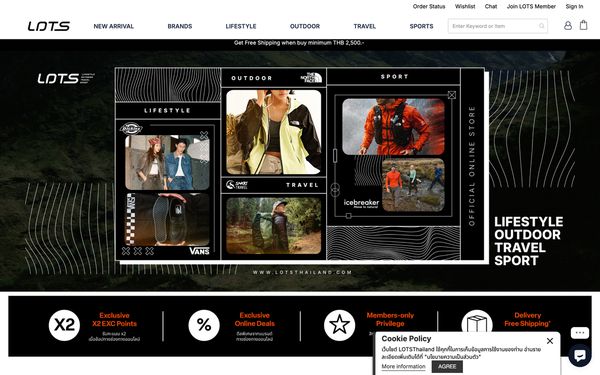Close the Cookie Policy popup

coord(550,341)
